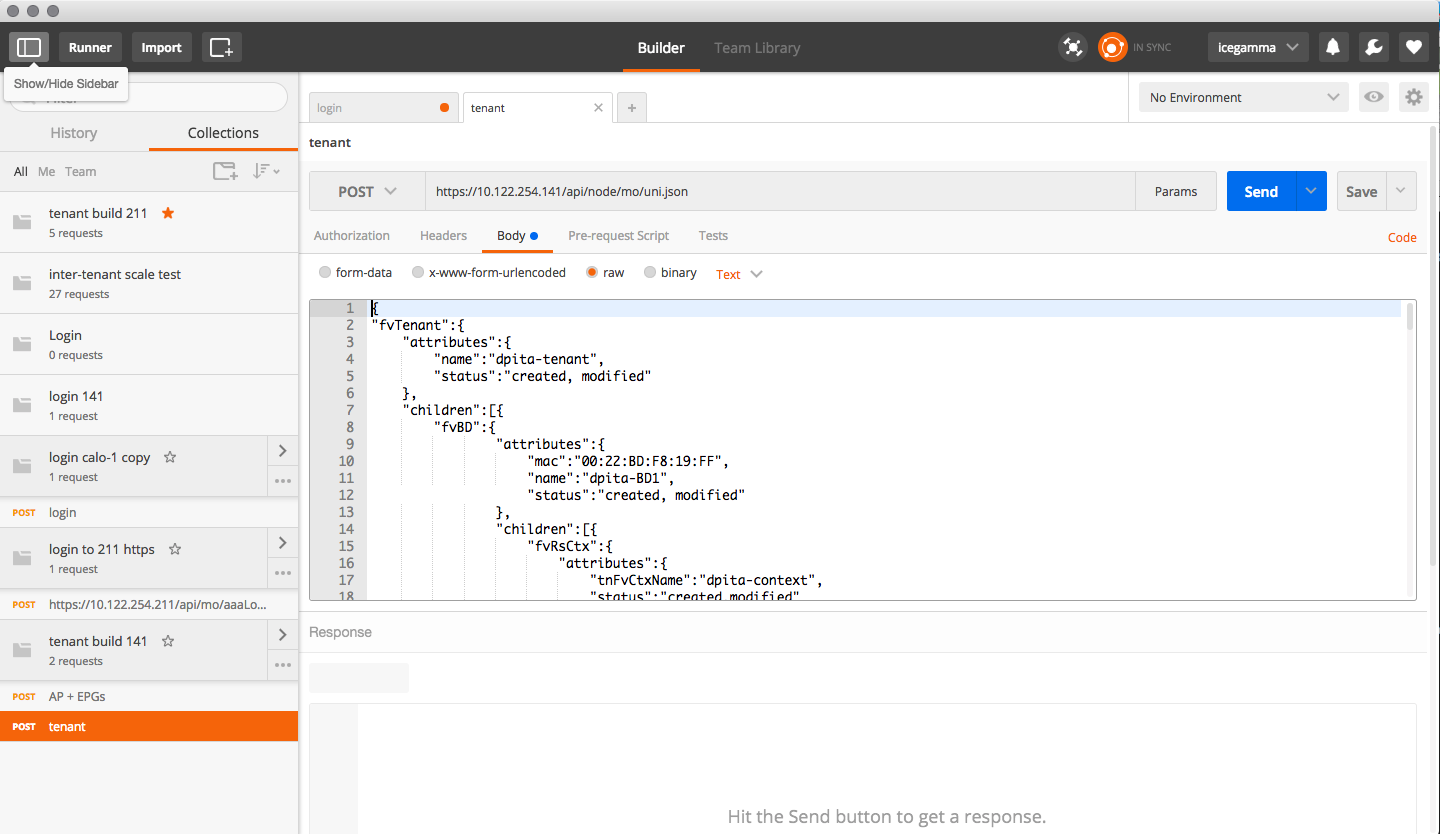This screenshot has width=1440, height=834.
Task: Open tenant build 141 ellipsis menu
Action: pyautogui.click(x=283, y=665)
